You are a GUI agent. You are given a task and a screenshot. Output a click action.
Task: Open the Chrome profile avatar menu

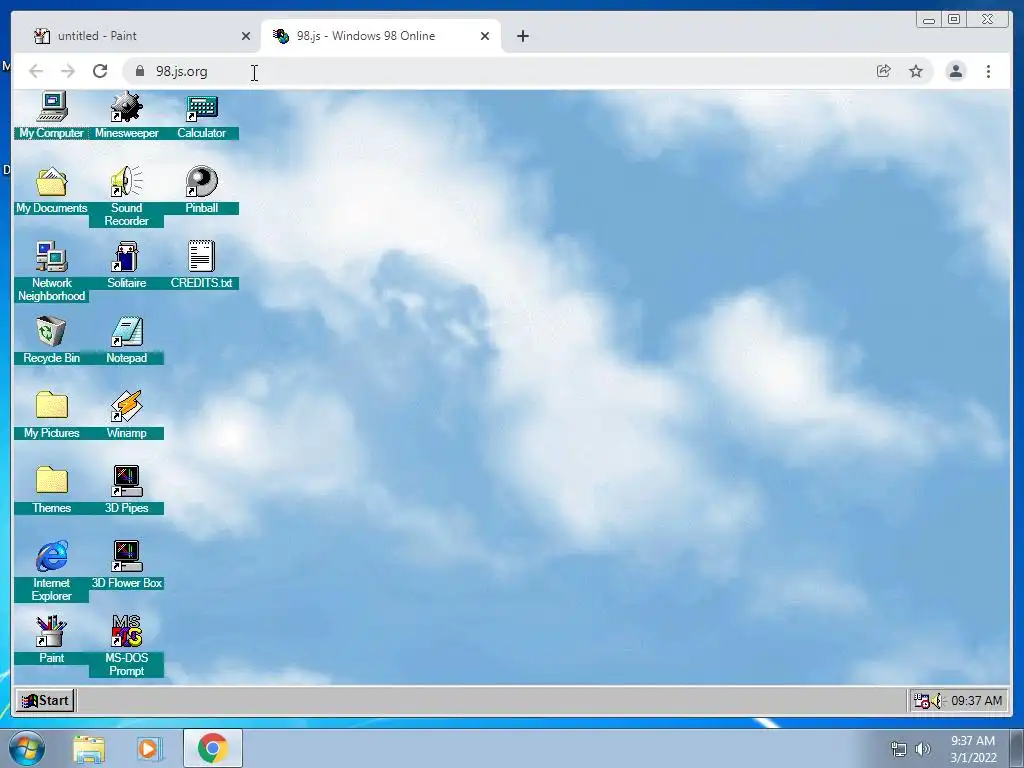tap(955, 71)
